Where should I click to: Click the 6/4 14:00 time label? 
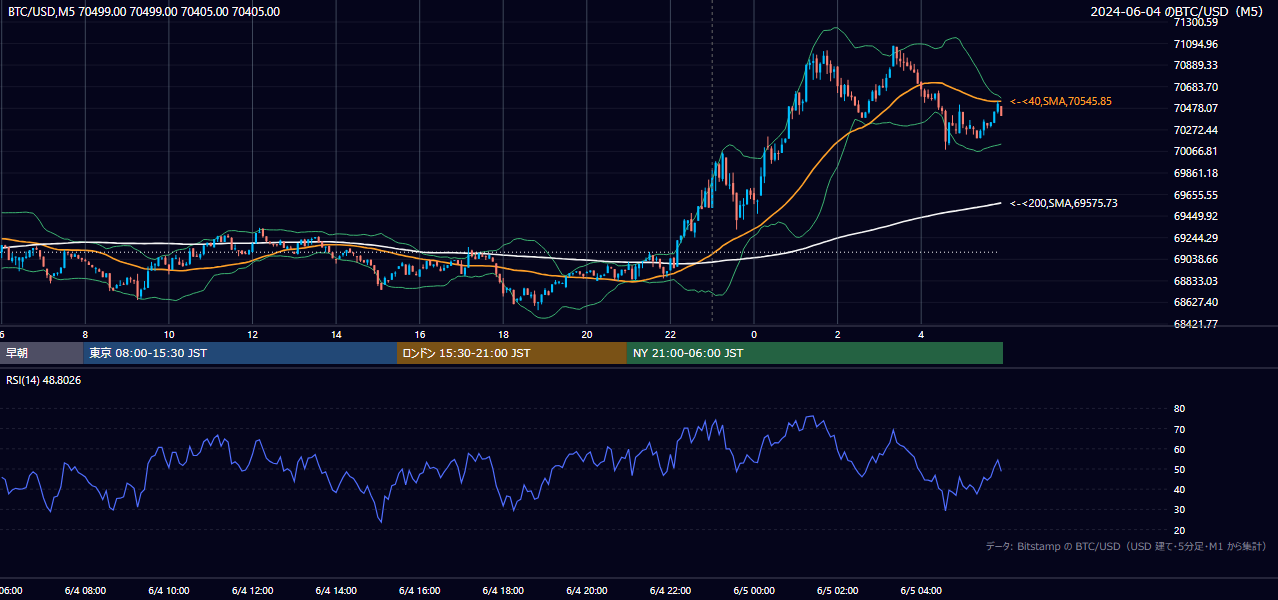335,591
